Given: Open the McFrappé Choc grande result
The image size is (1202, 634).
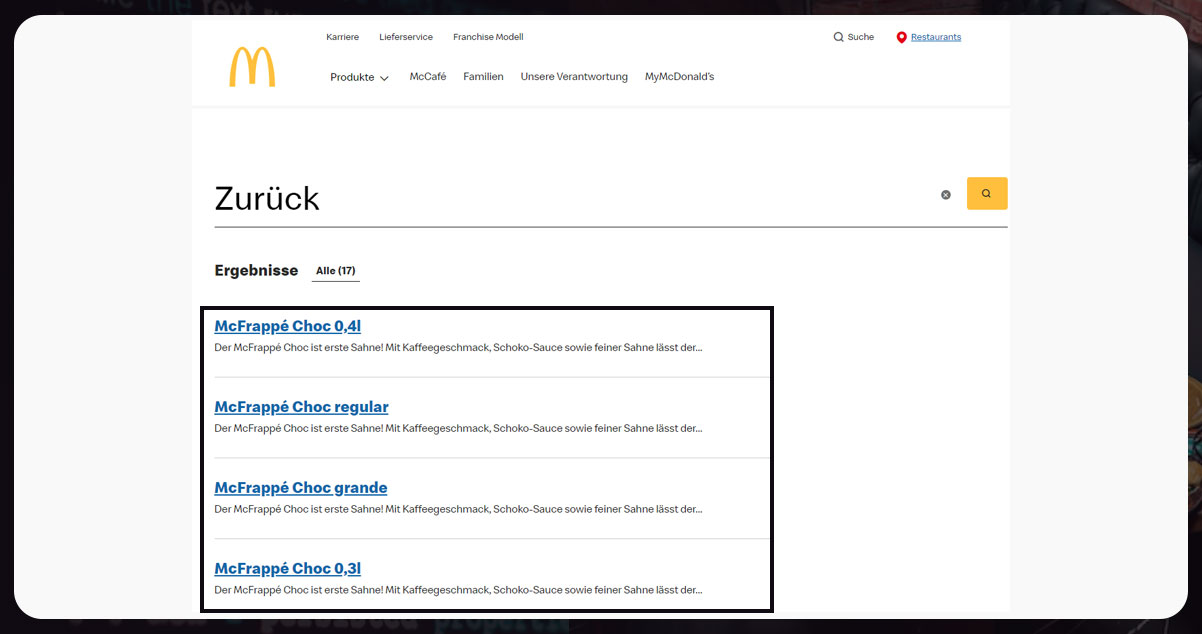Looking at the screenshot, I should click(x=300, y=488).
